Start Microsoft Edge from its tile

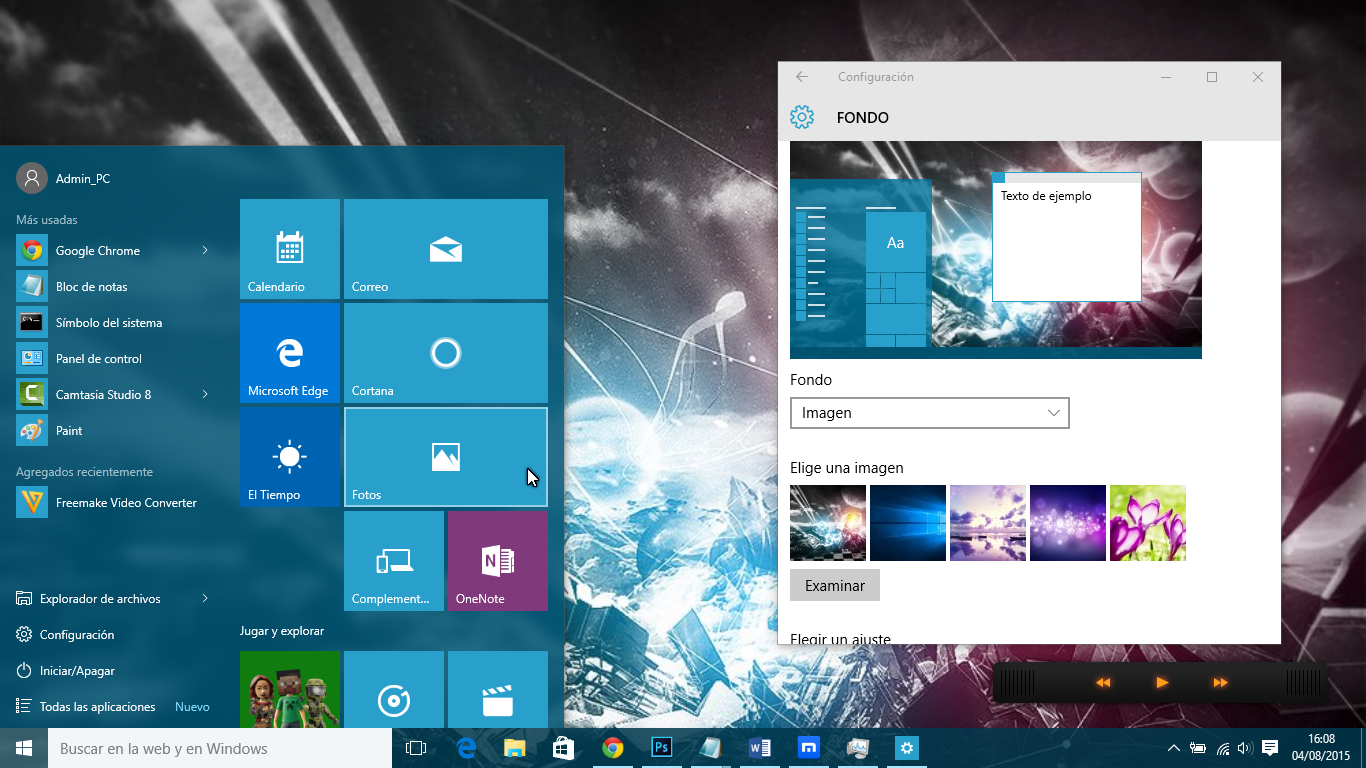tap(289, 352)
